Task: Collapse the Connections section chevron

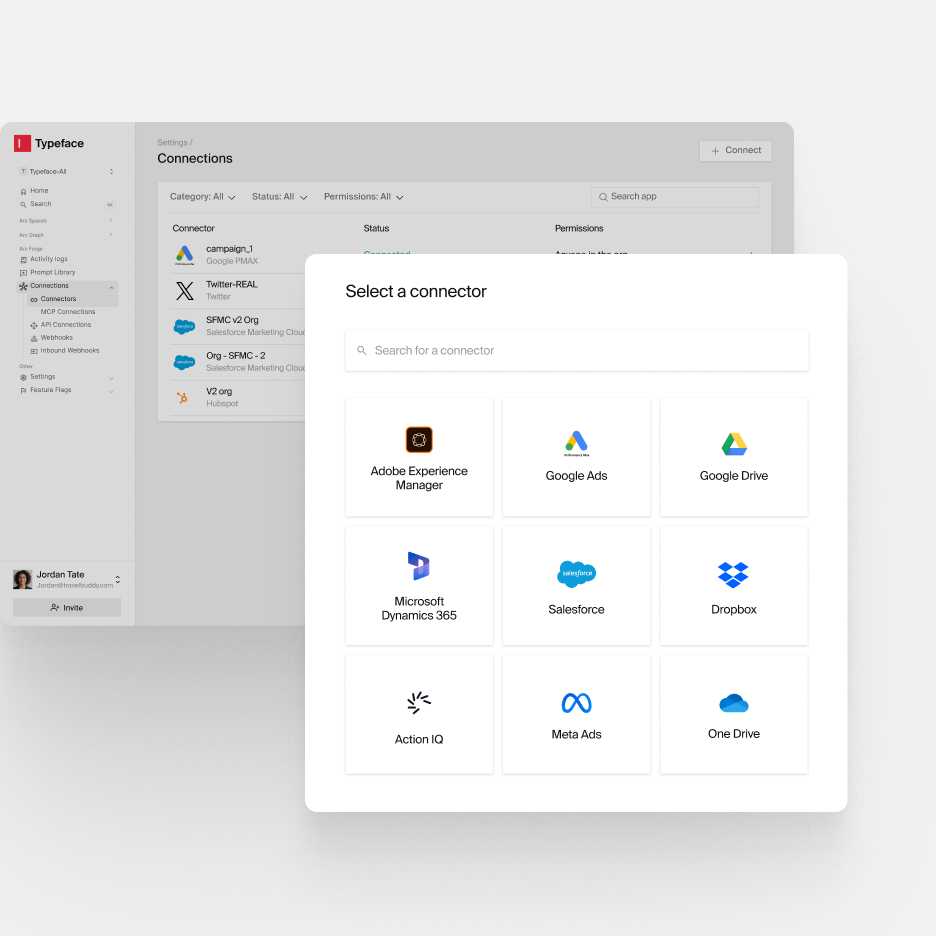Action: point(111,288)
